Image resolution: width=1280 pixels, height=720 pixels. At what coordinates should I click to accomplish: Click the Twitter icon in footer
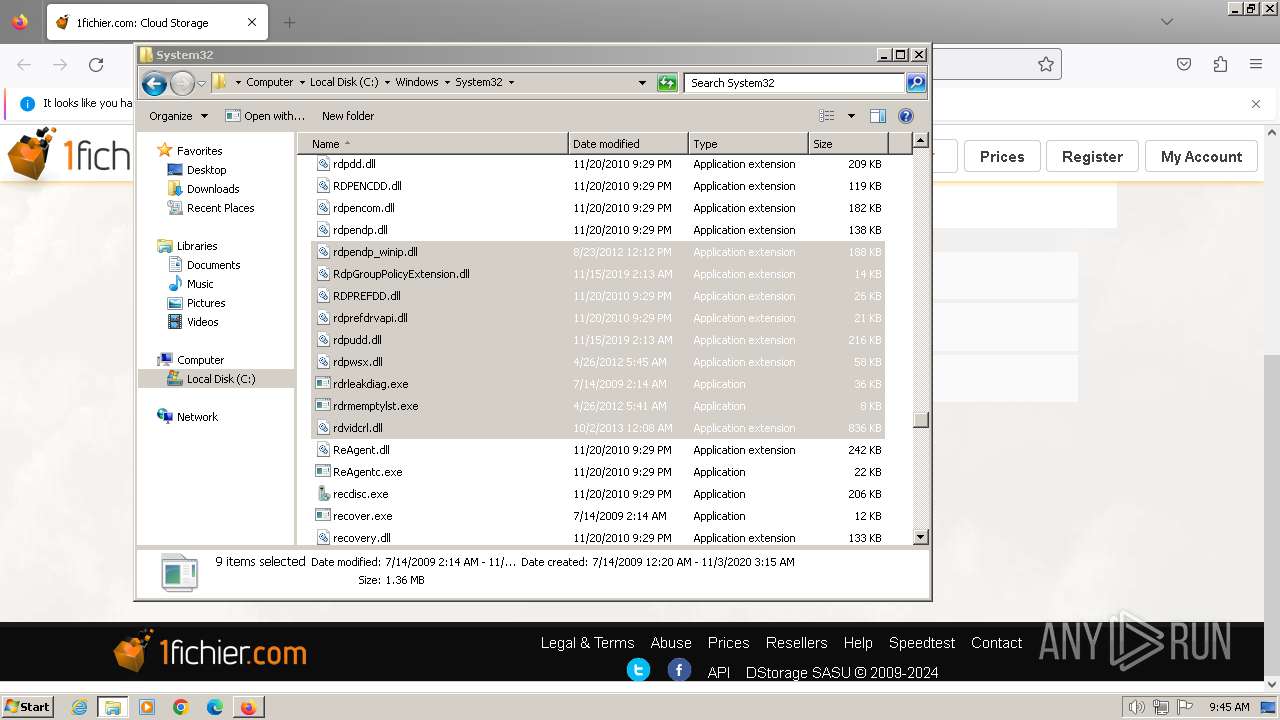pos(638,670)
